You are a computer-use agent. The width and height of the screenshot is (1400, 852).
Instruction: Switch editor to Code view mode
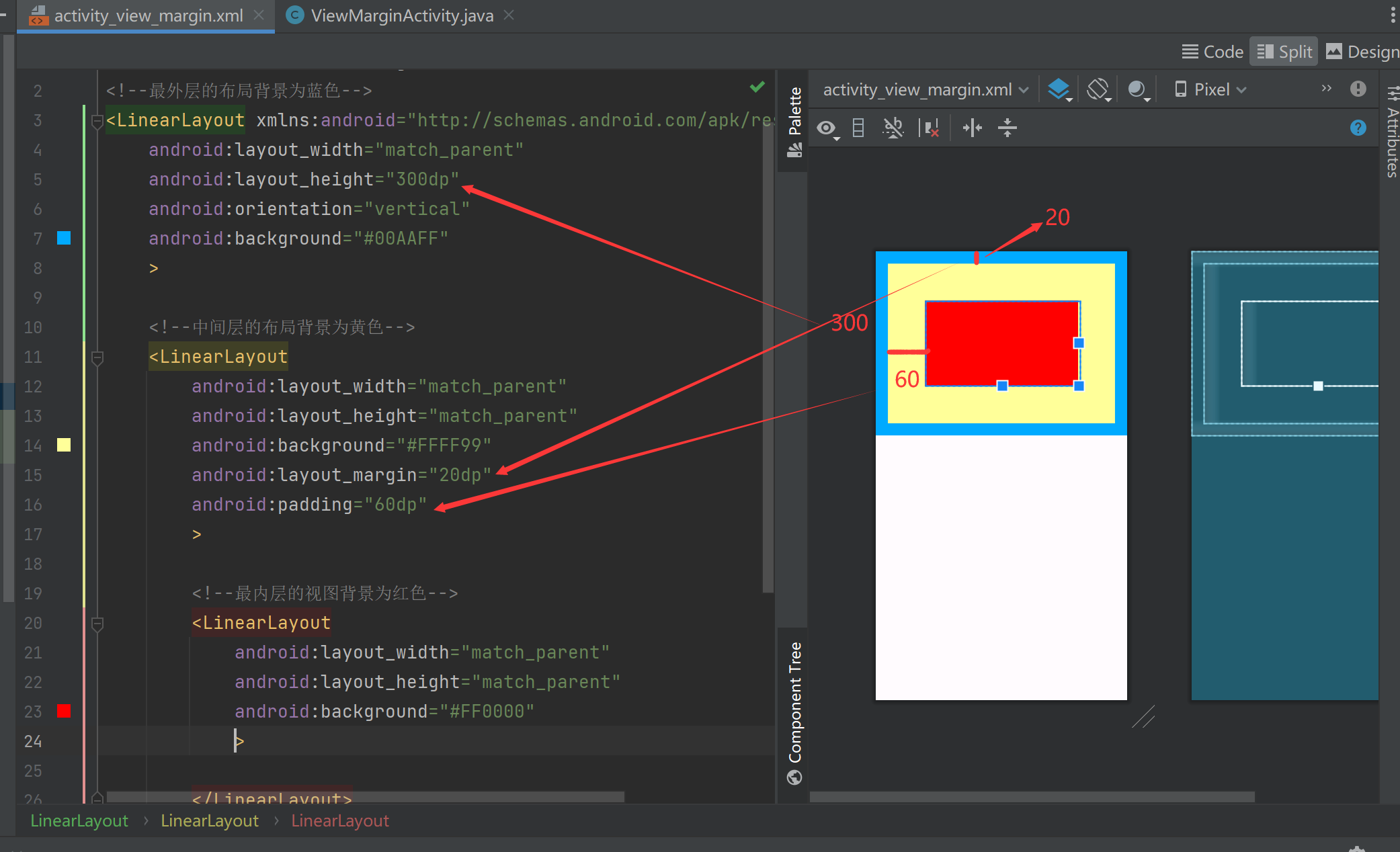1212,52
